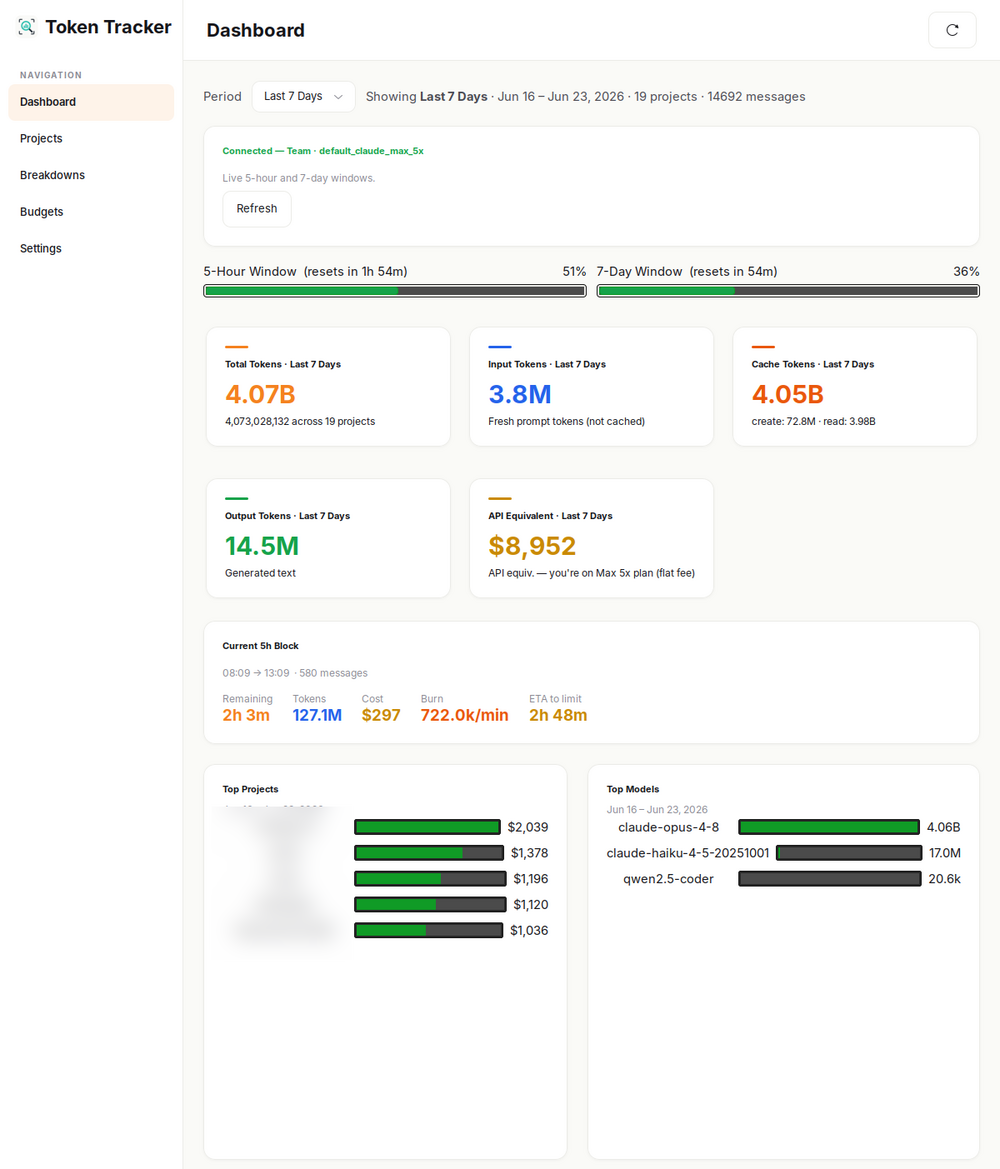Click the Token Tracker logo icon
Image resolution: width=1000 pixels, height=1169 pixels.
click(x=27, y=27)
